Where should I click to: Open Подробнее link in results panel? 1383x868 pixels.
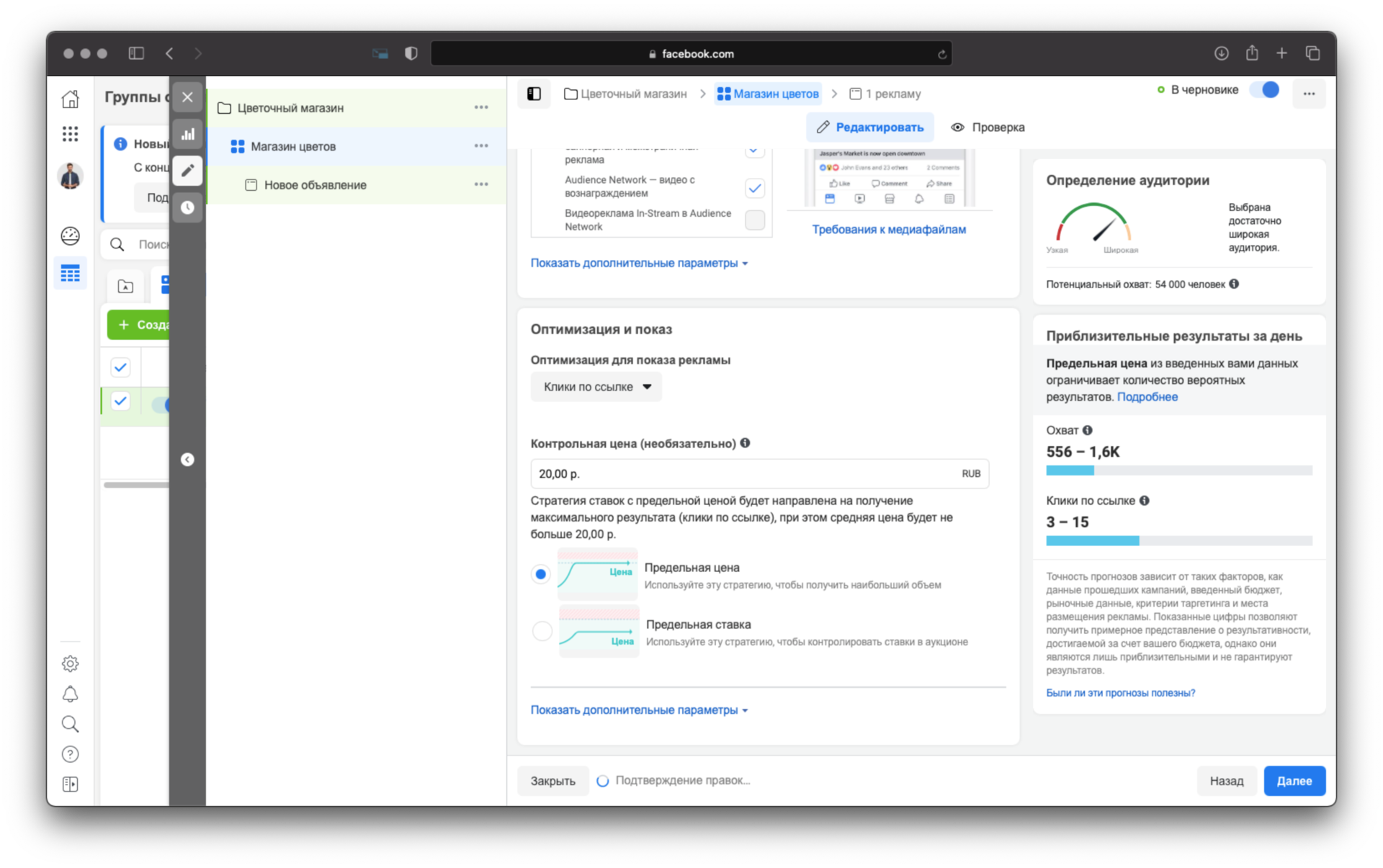point(1147,397)
